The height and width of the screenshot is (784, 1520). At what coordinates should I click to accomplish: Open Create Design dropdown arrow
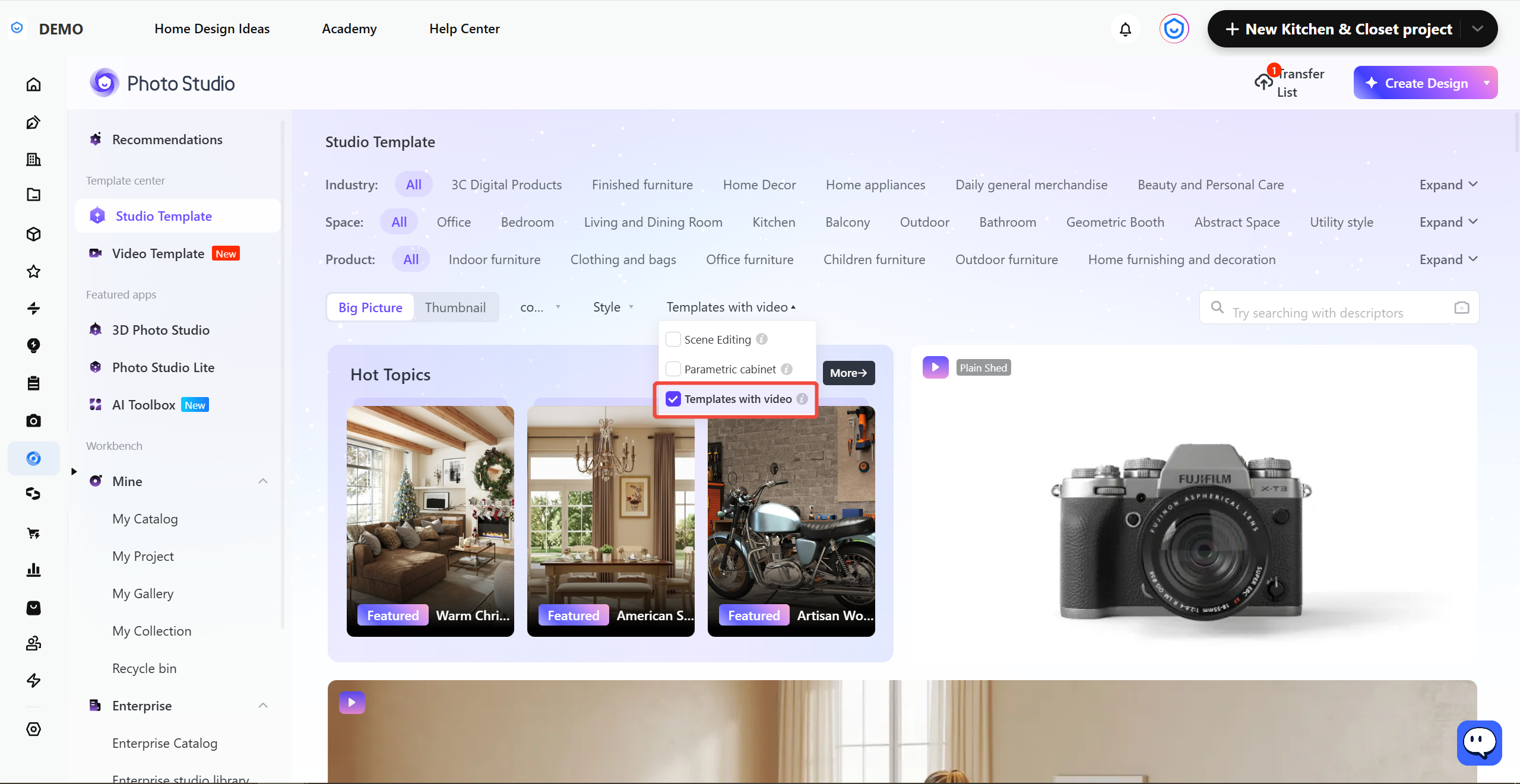coord(1486,83)
